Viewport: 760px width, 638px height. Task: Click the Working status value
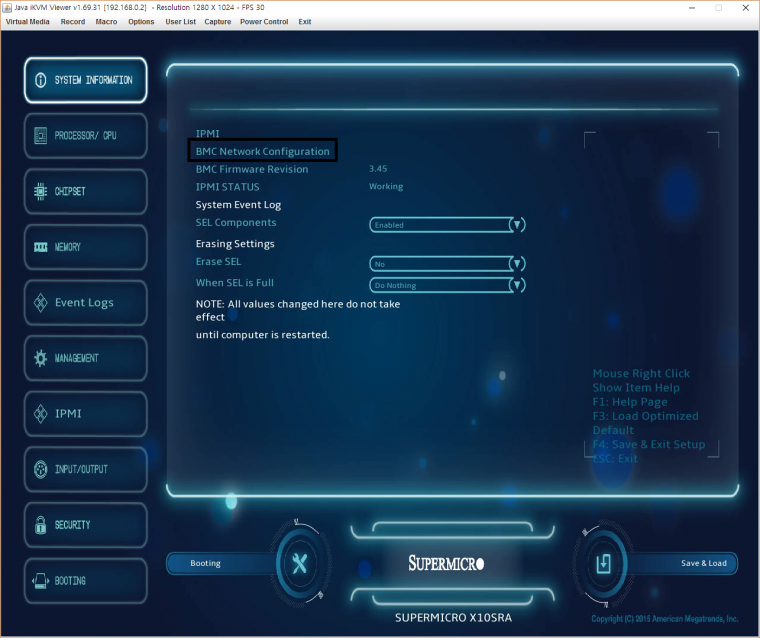click(386, 187)
